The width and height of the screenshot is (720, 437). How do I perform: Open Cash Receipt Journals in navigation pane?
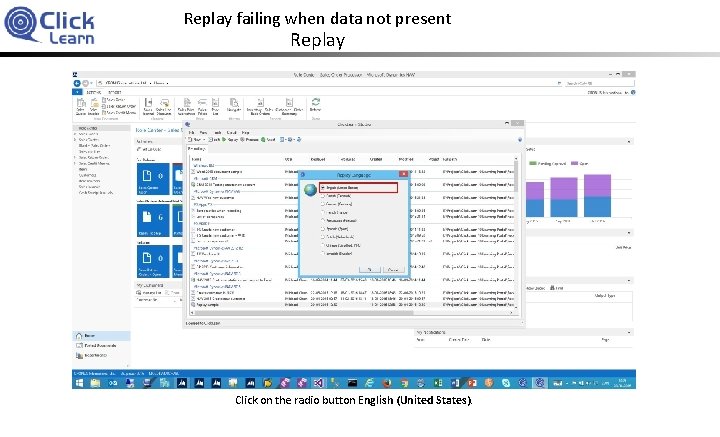96,193
